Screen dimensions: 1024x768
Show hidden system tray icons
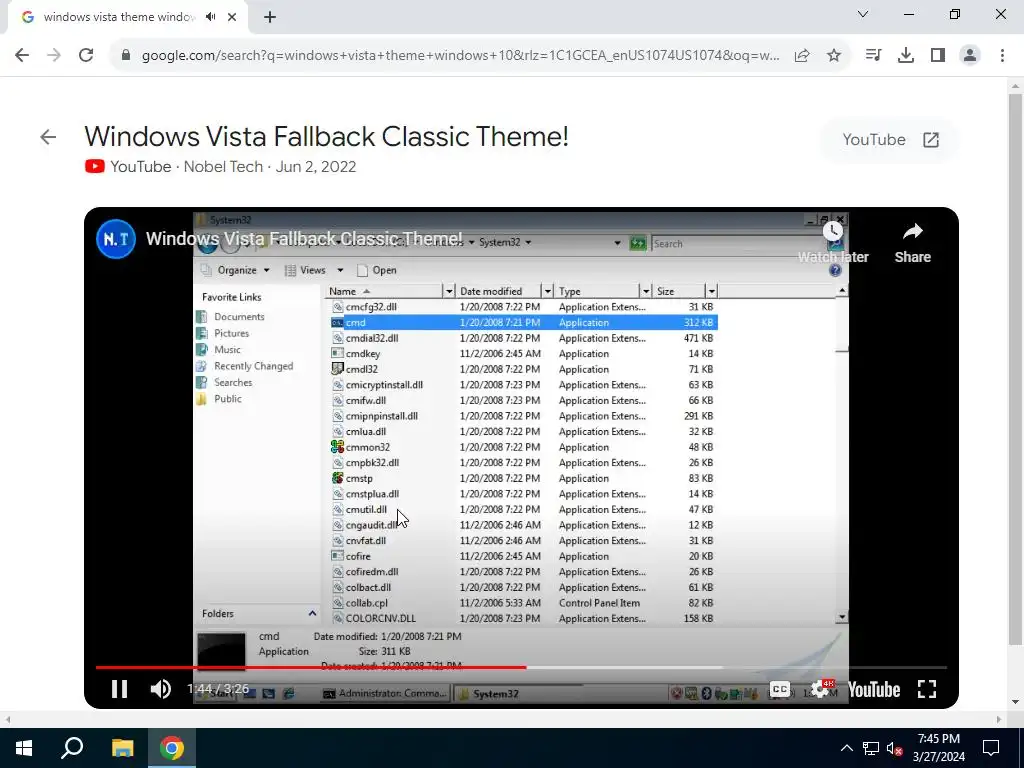click(846, 748)
